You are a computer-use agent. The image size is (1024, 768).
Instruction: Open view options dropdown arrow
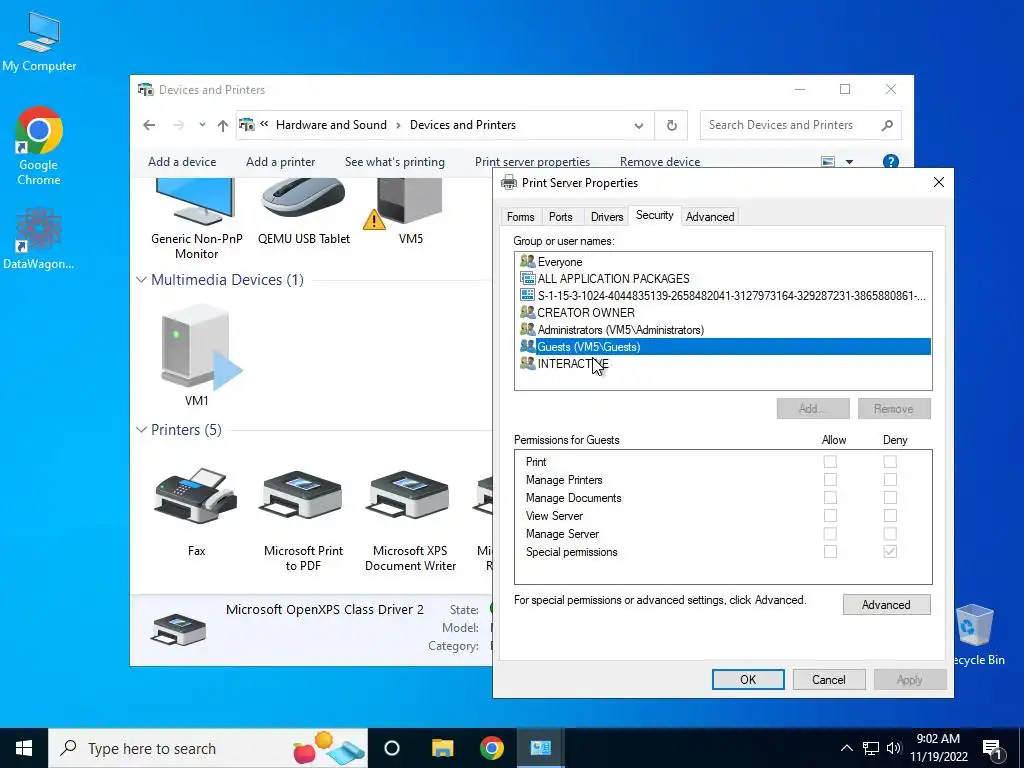pyautogui.click(x=849, y=161)
